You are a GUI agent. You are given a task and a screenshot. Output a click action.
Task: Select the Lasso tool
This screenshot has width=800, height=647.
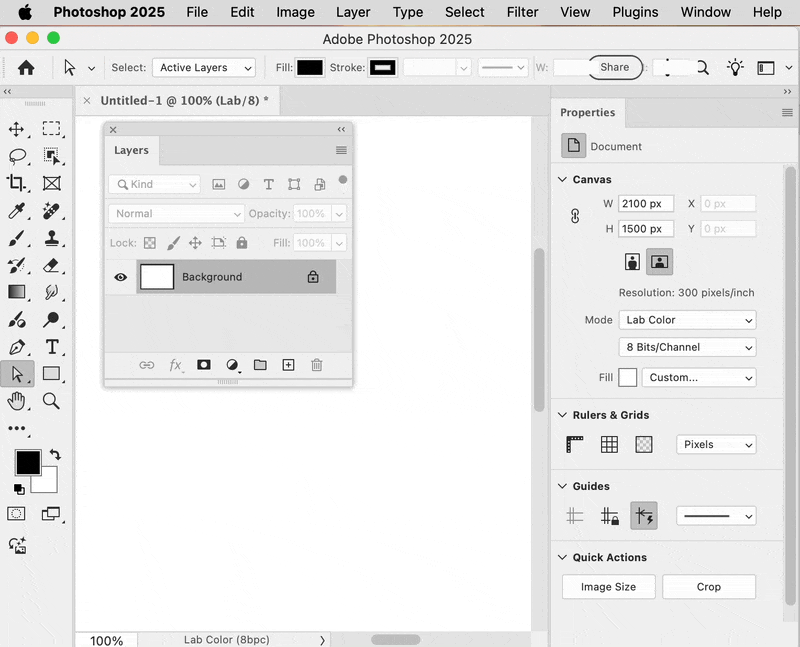[x=17, y=156]
